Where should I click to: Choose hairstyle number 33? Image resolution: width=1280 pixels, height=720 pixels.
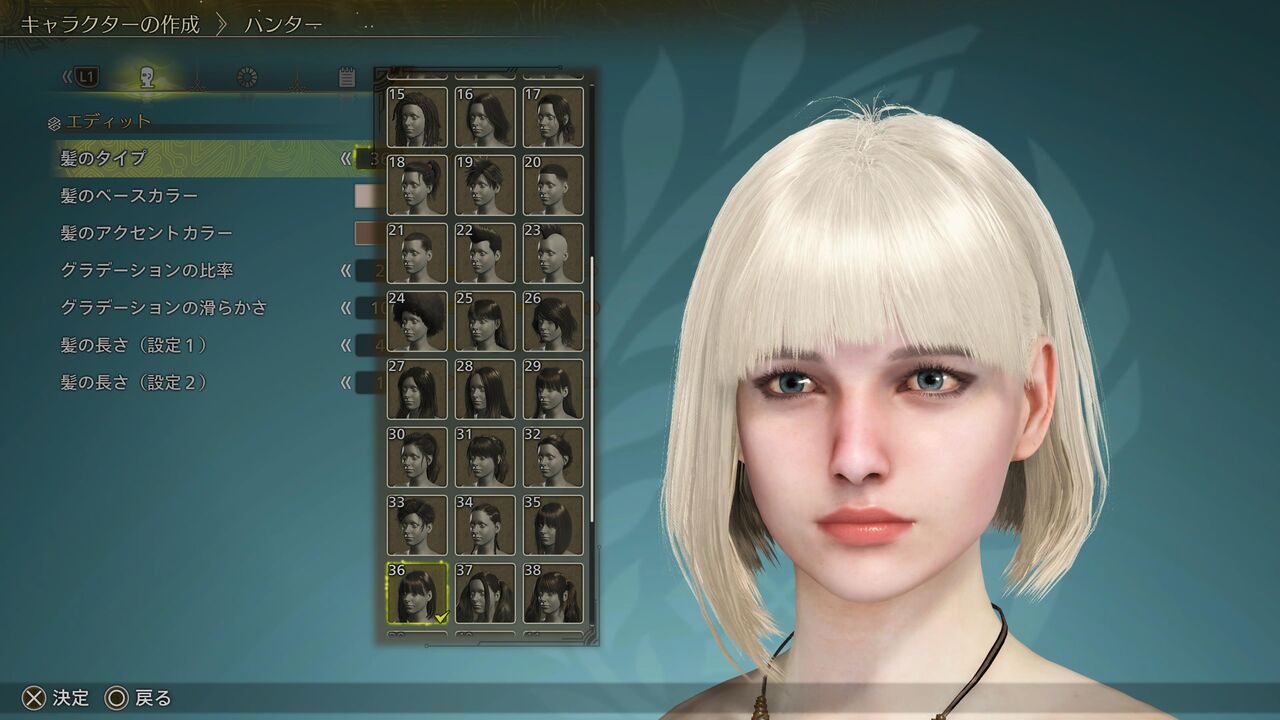[x=417, y=525]
